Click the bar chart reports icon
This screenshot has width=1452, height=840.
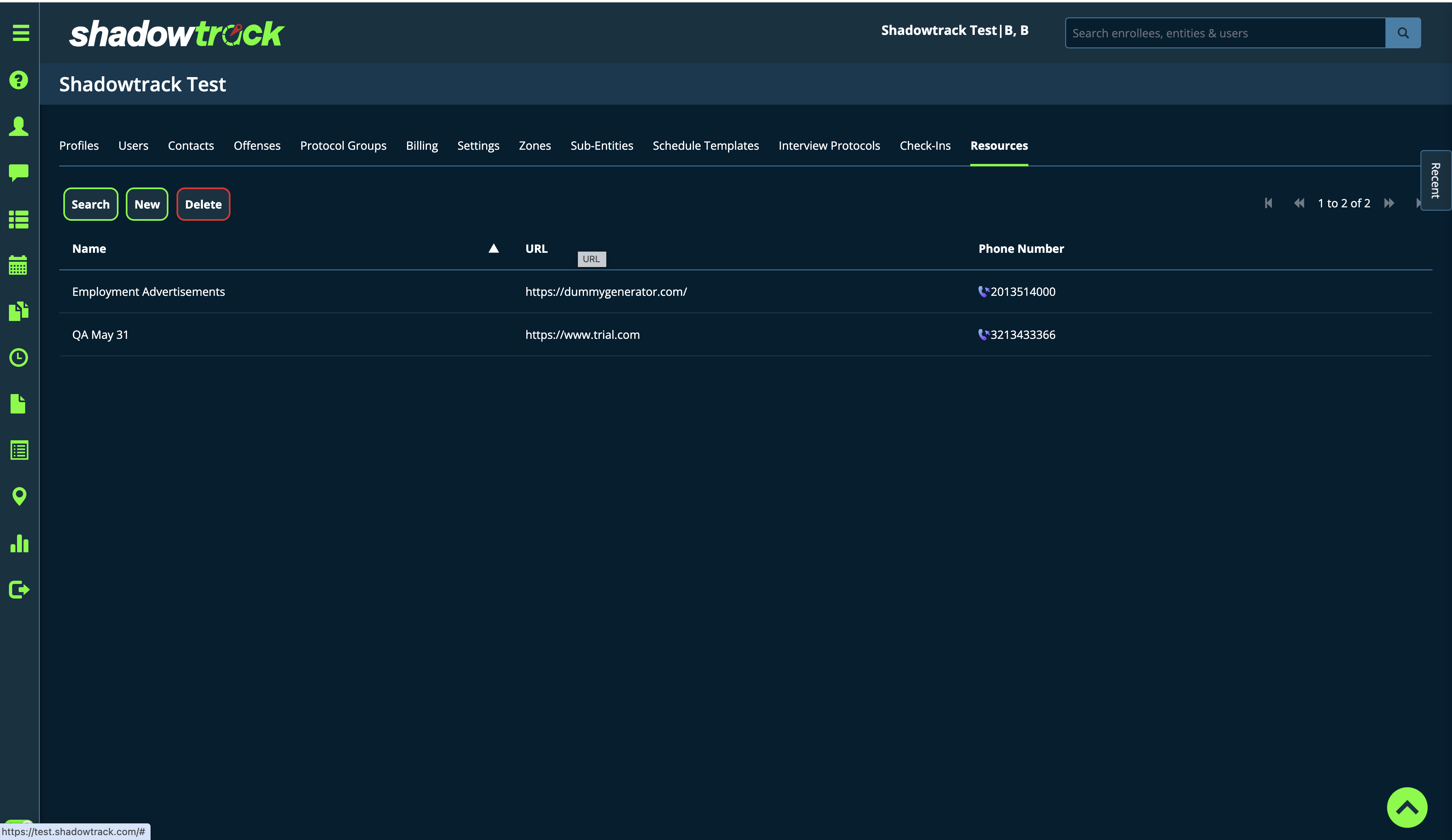tap(19, 543)
